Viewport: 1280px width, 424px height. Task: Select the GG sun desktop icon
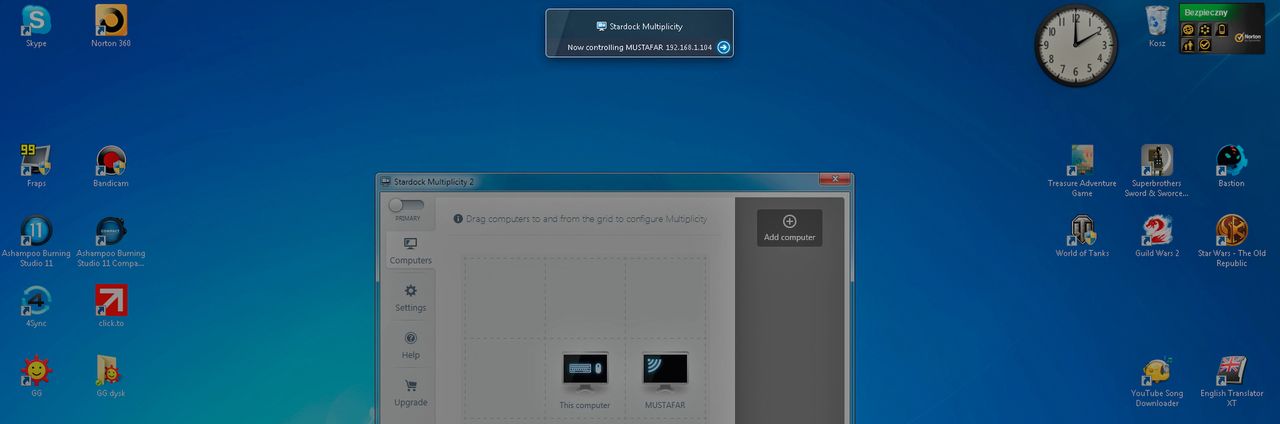point(36,377)
